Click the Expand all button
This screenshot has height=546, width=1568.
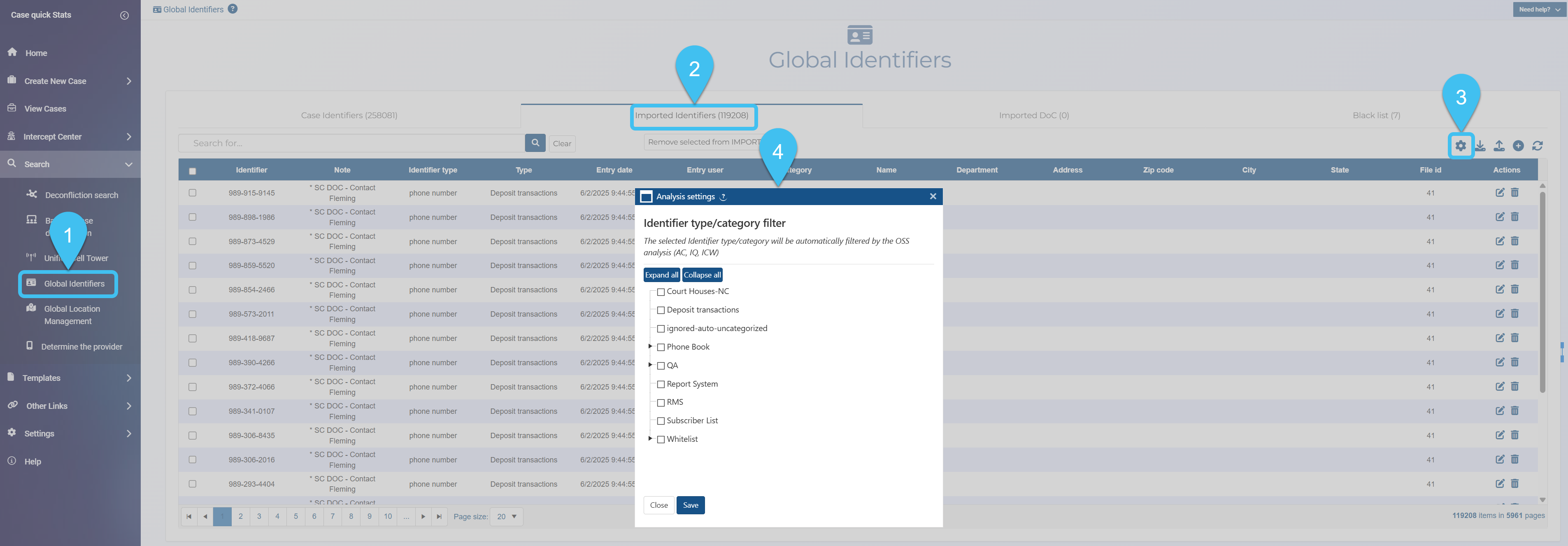(661, 275)
